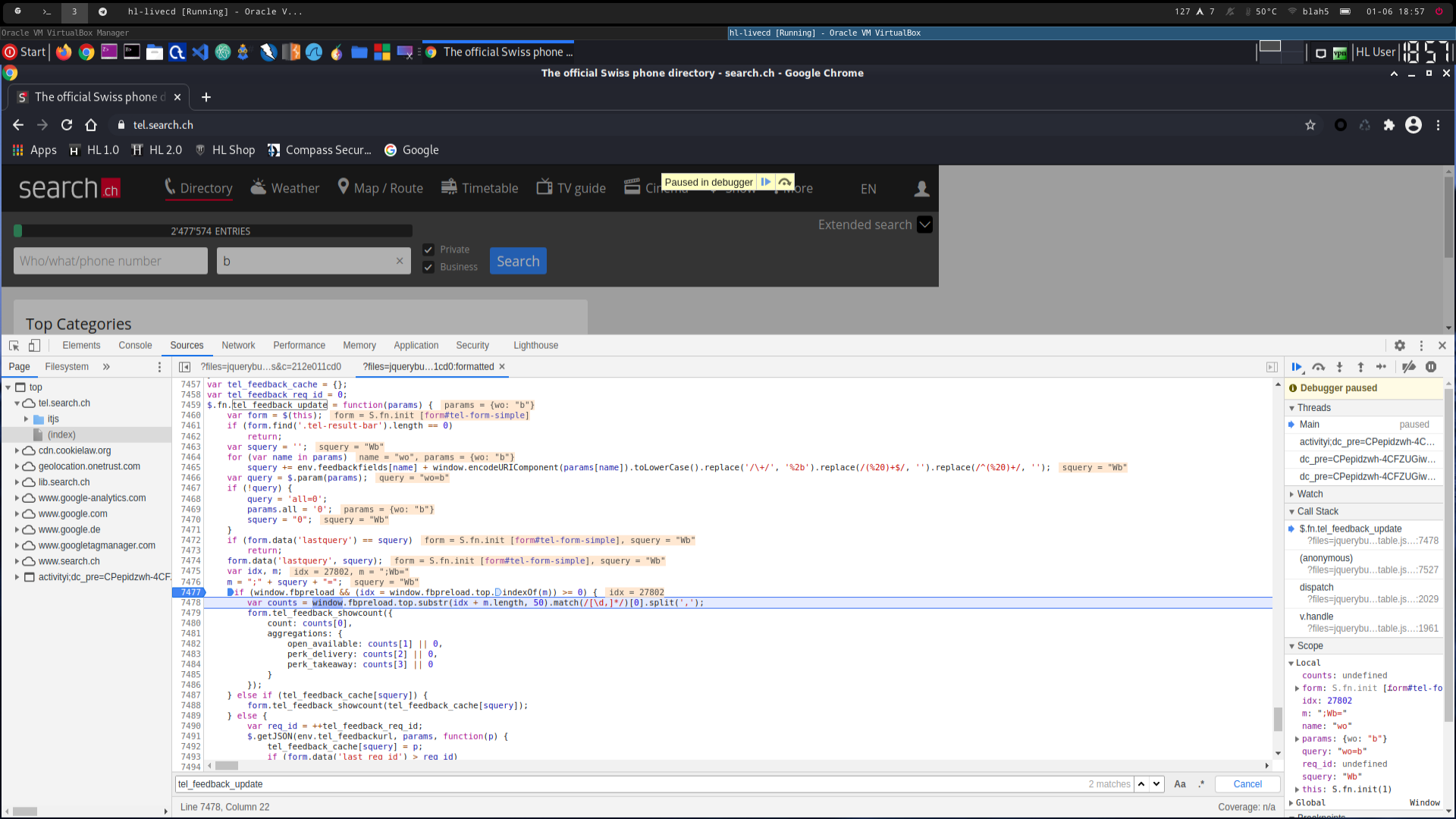Toggle Deactivate breakpoints icon
Screen dimensions: 1456x819
(x=1409, y=367)
